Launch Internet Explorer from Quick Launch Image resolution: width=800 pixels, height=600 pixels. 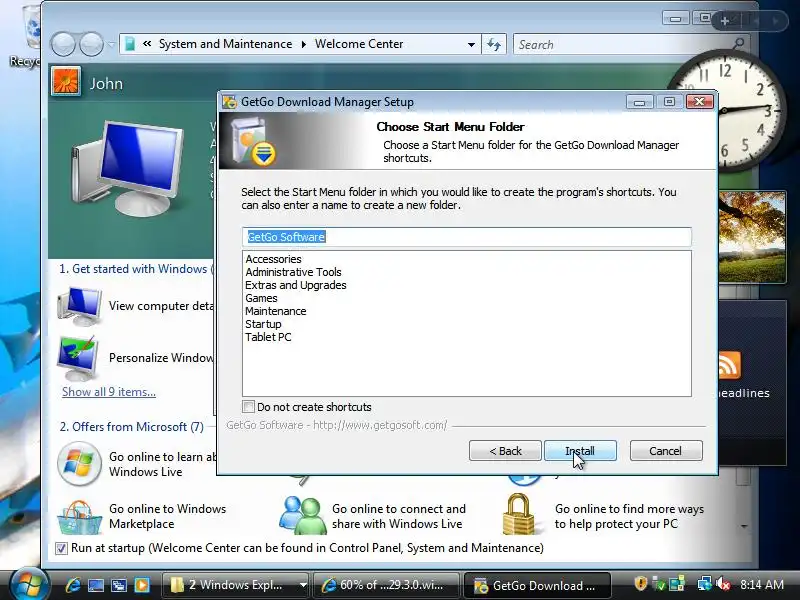[x=72, y=585]
